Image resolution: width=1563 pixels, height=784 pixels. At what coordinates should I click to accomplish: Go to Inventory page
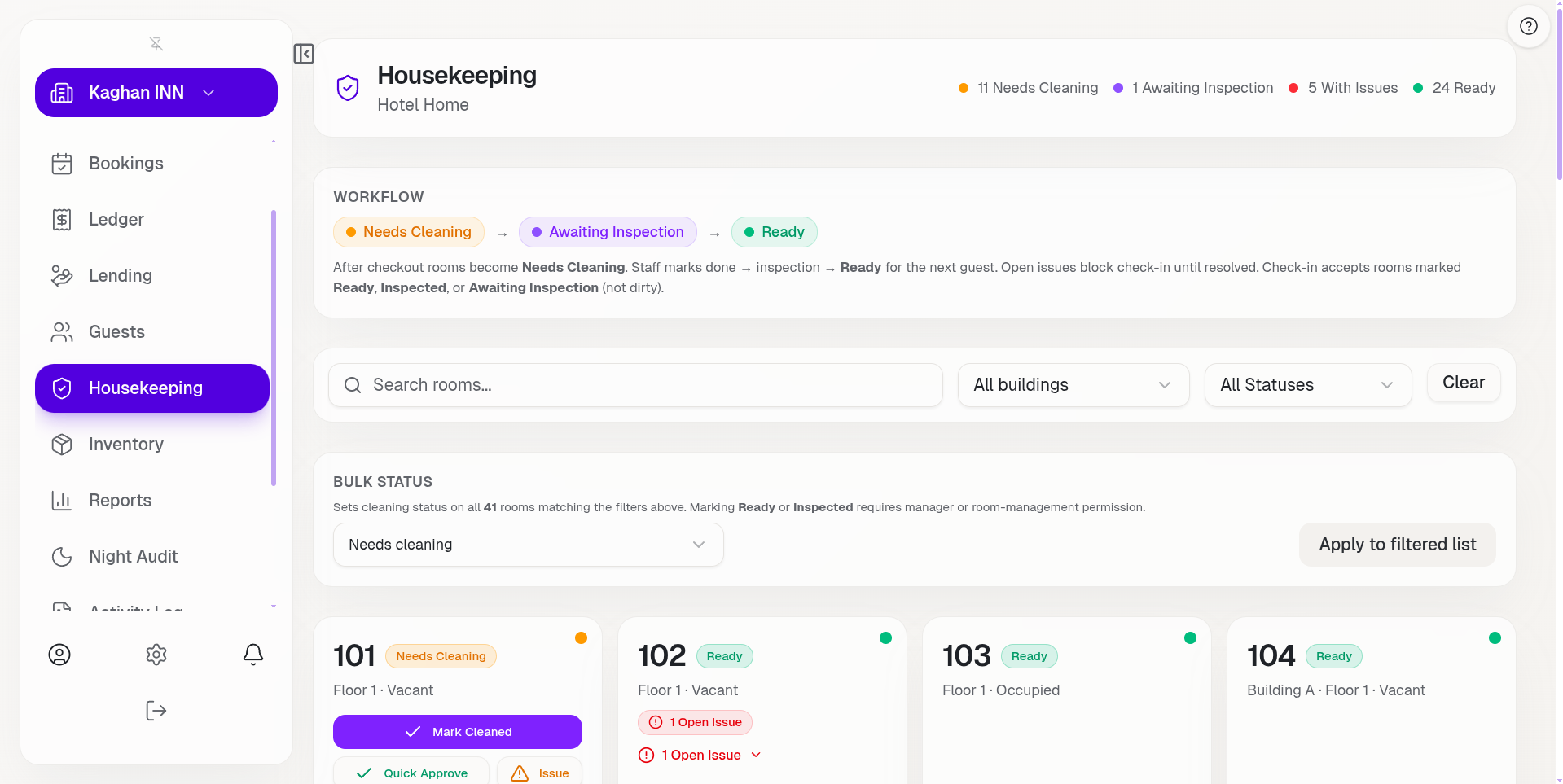152,445
